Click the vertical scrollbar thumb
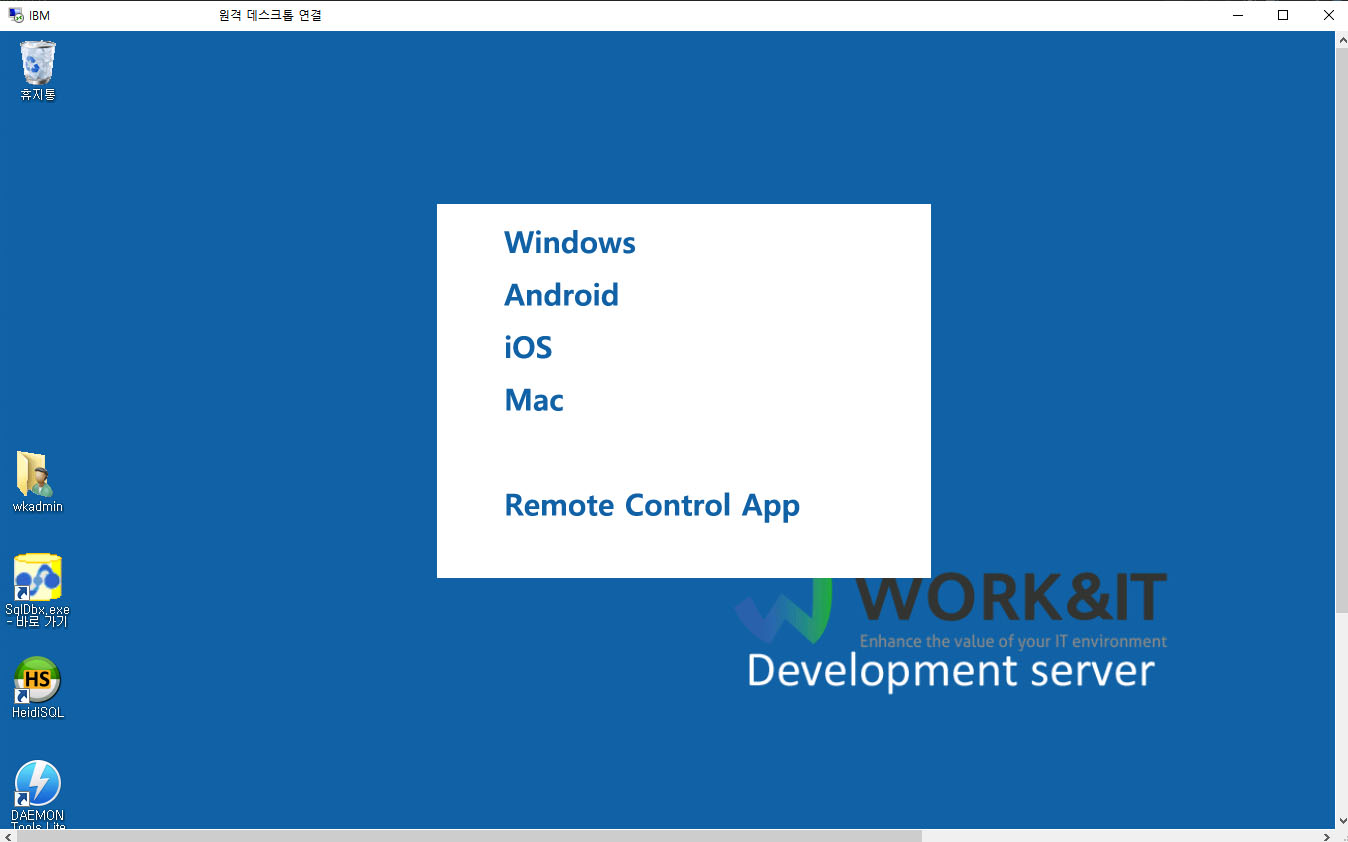 [x=1341, y=330]
